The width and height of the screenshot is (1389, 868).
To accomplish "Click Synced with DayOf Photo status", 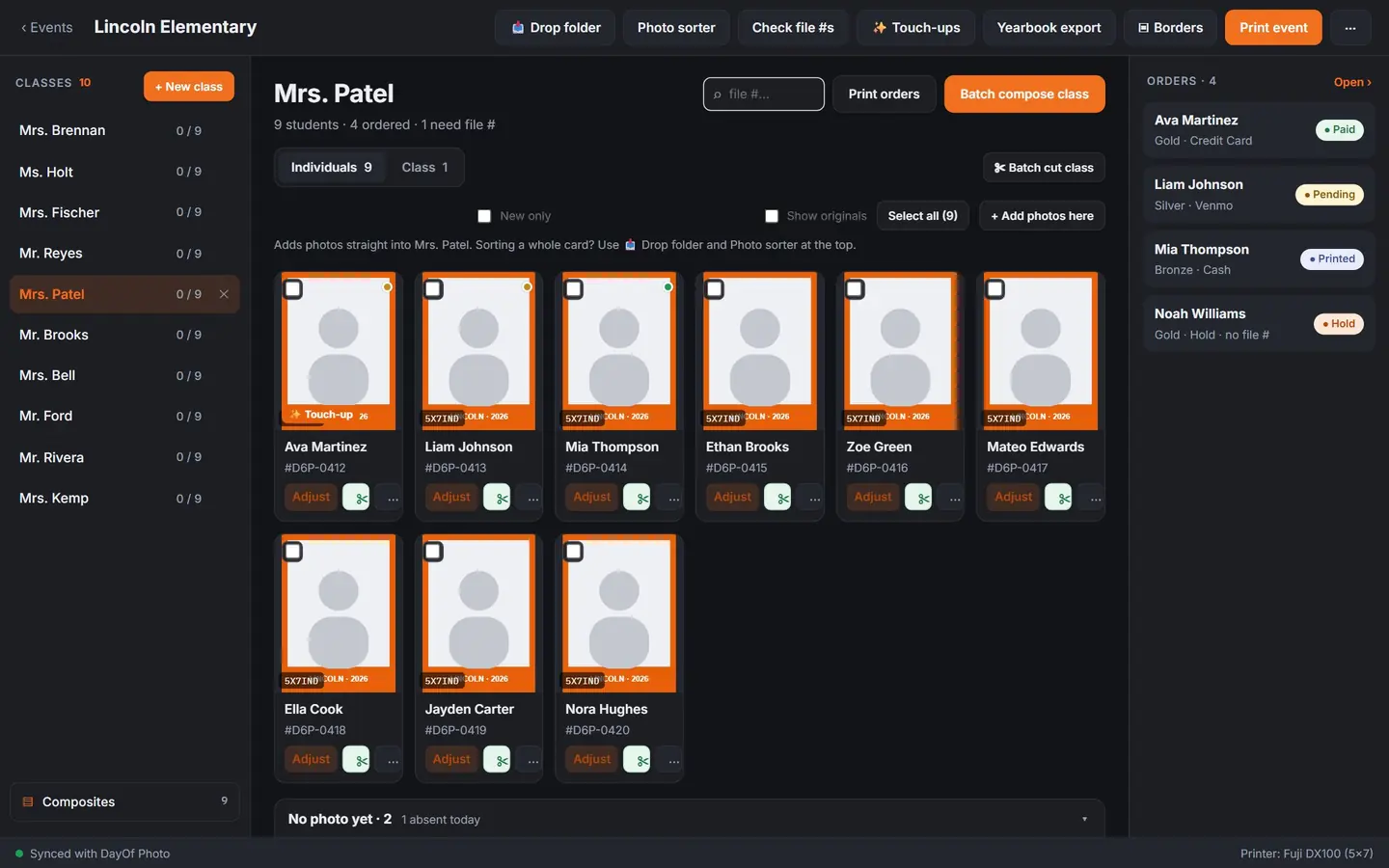I will [x=93, y=854].
